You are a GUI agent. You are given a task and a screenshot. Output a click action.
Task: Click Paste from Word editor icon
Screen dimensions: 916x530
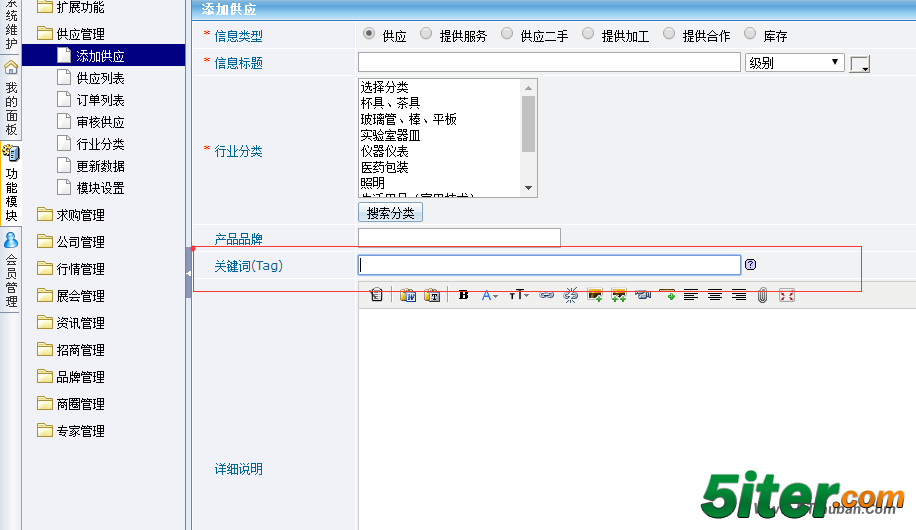pos(408,295)
